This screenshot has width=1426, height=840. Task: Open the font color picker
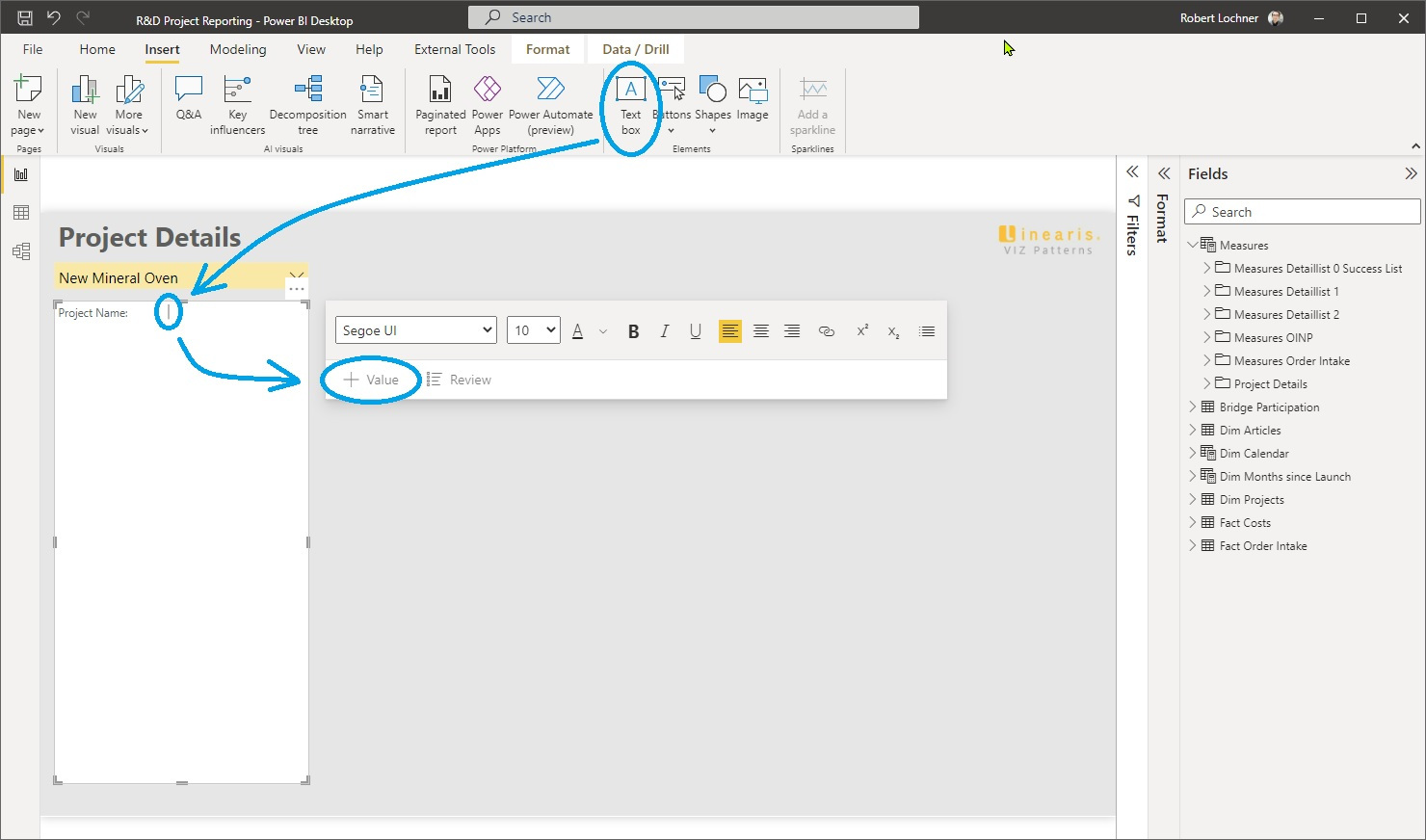577,330
